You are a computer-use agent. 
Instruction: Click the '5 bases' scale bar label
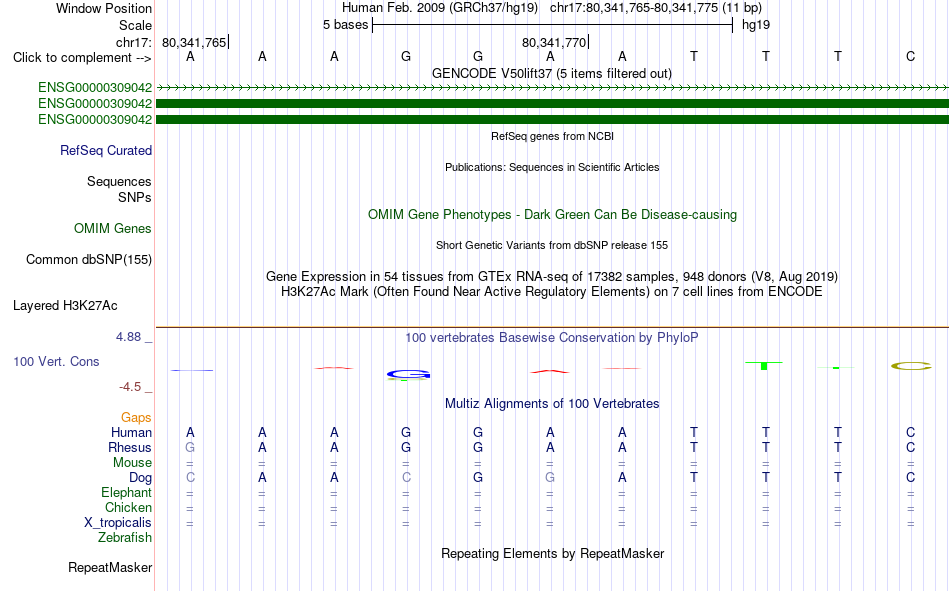pyautogui.click(x=345, y=25)
